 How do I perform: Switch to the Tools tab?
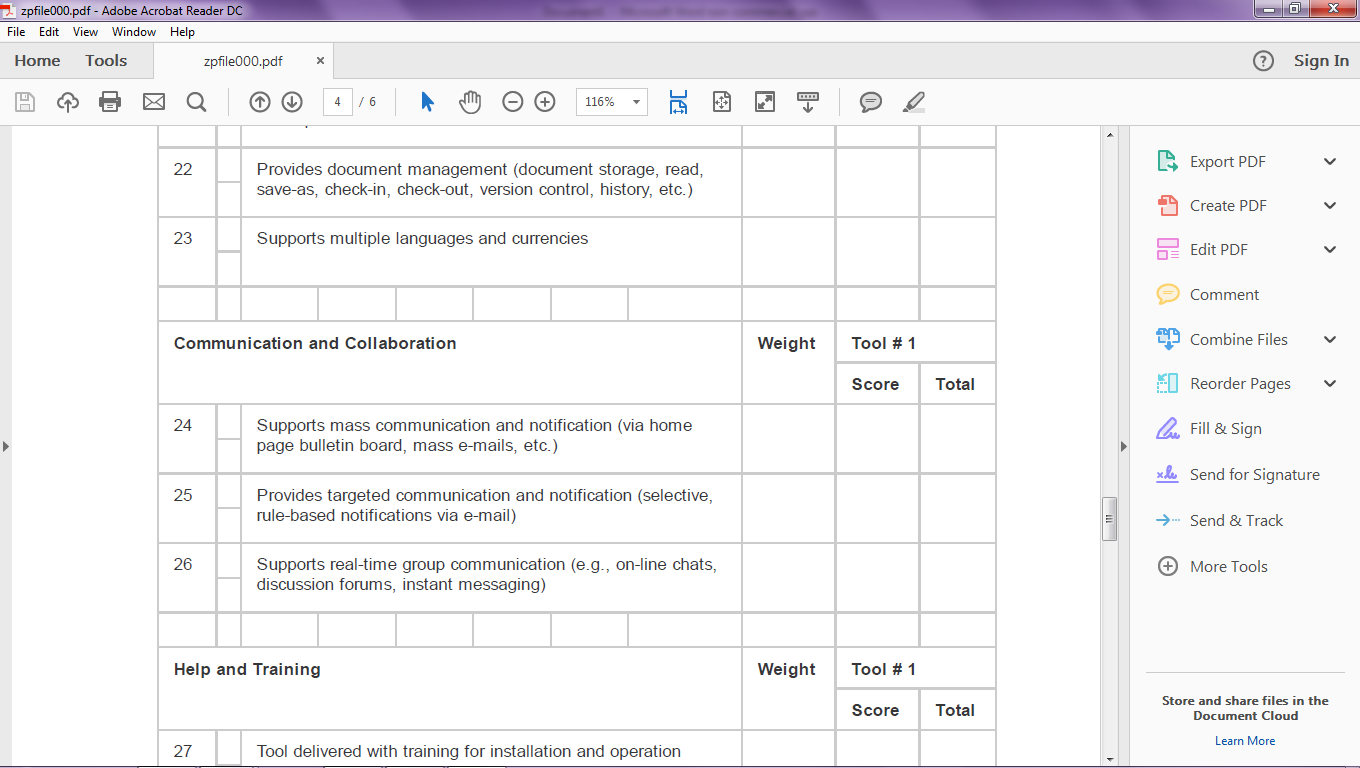pyautogui.click(x=105, y=60)
